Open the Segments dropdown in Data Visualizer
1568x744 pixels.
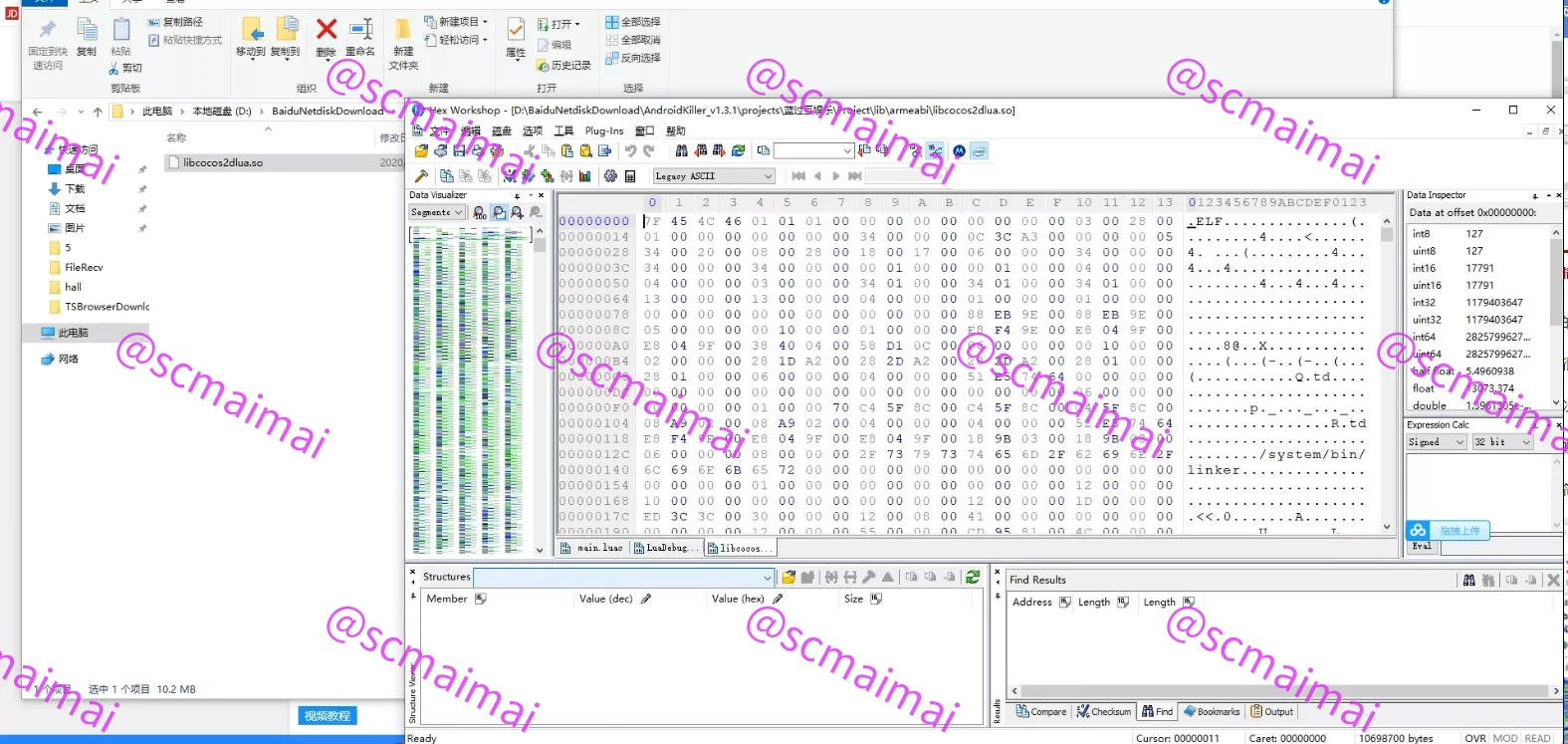point(437,212)
